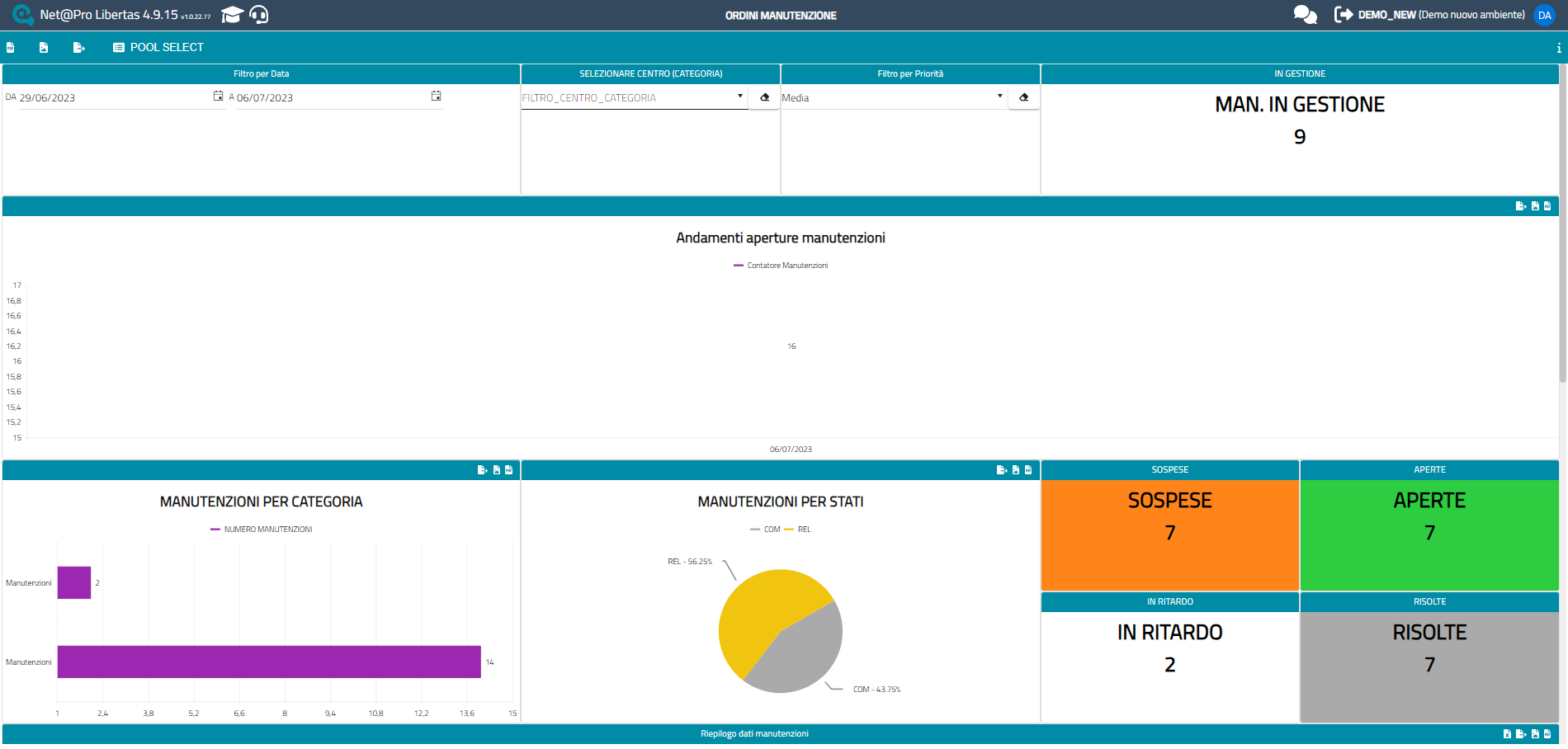Viewport: 1568px width, 749px height.
Task: Click the A end date field 06/07/2023
Action: click(339, 97)
